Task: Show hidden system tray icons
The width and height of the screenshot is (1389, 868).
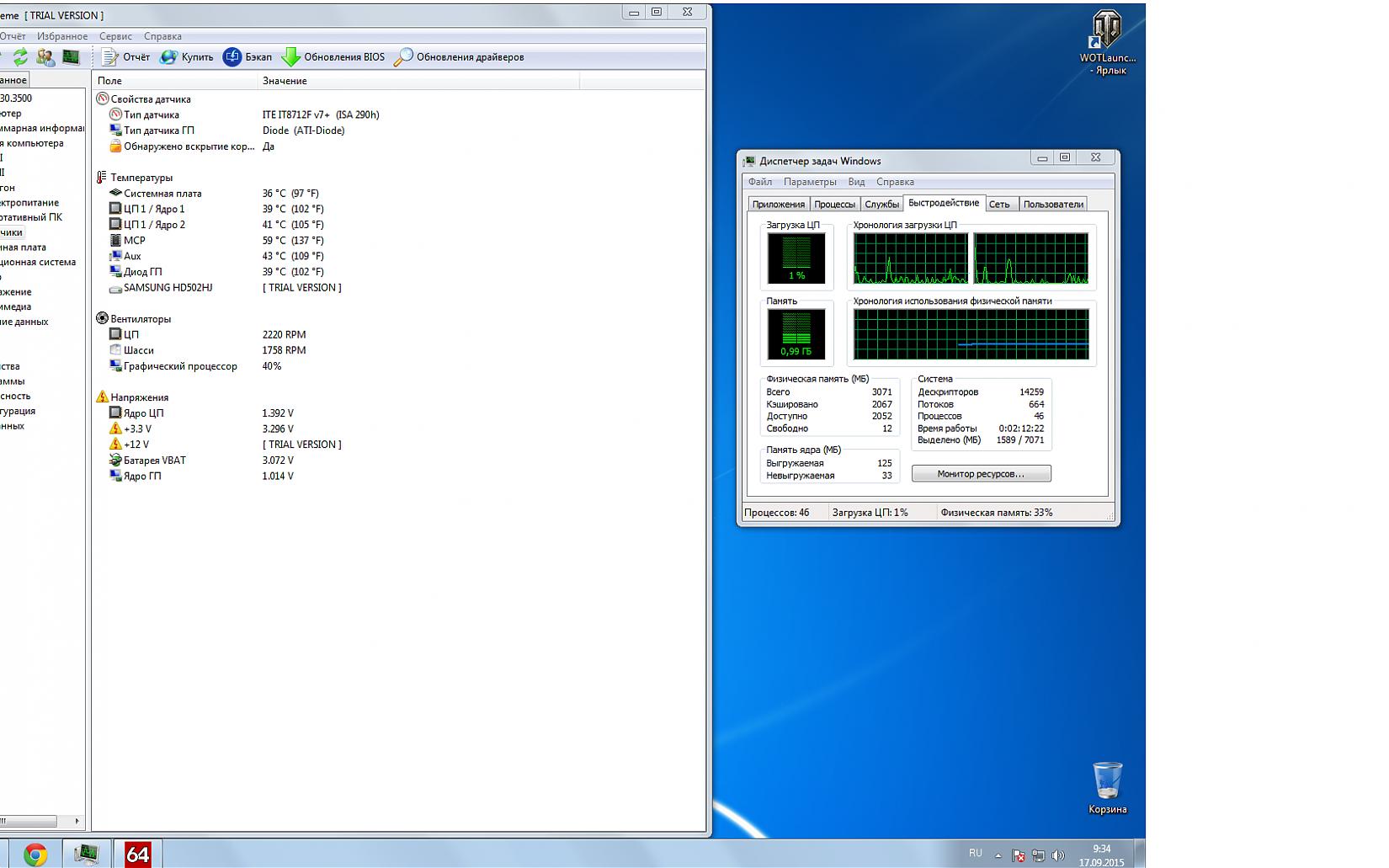Action: [998, 855]
